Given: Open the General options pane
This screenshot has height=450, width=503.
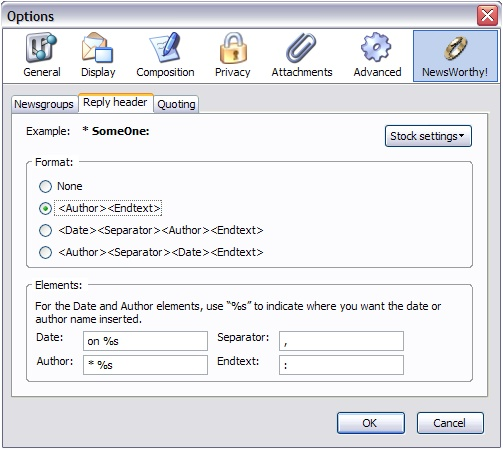Looking at the screenshot, I should coord(42,55).
